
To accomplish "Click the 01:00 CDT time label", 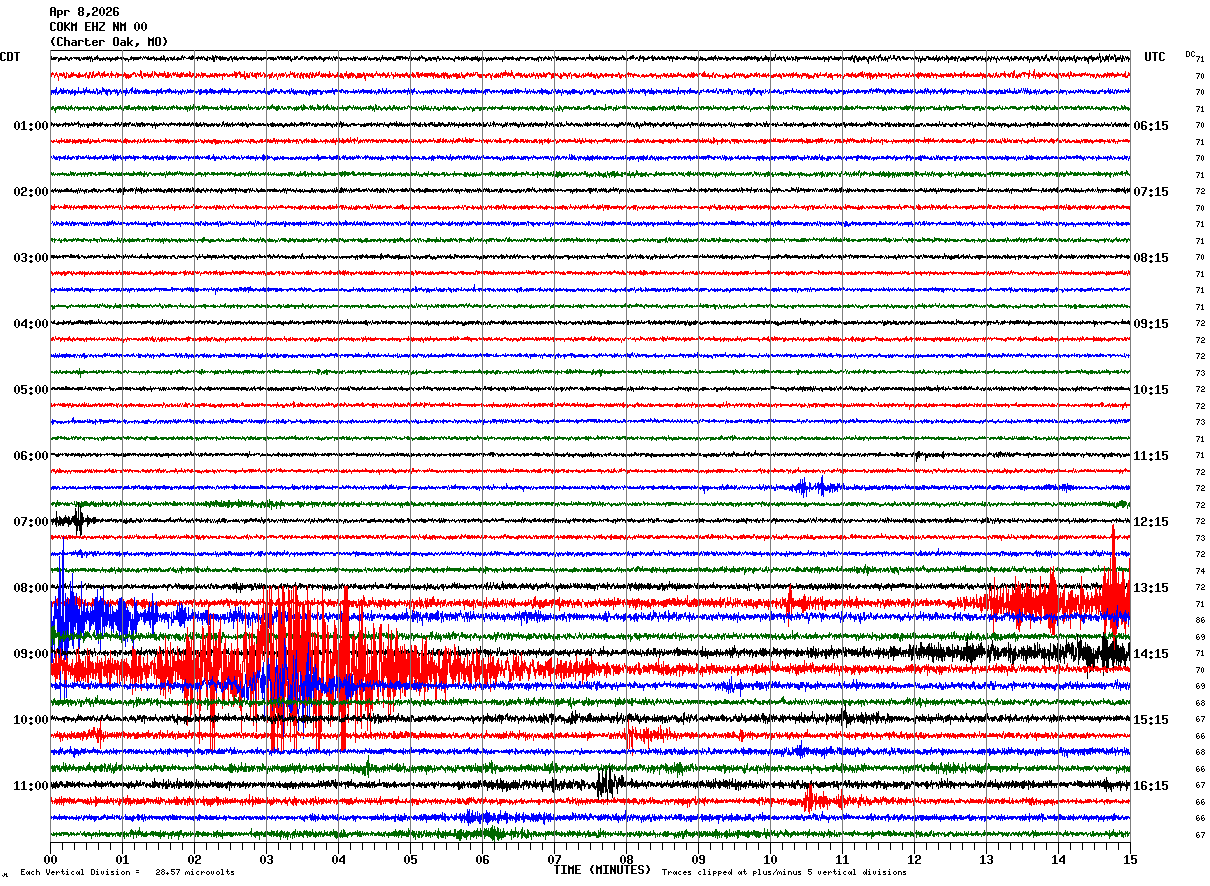I will pyautogui.click(x=31, y=126).
